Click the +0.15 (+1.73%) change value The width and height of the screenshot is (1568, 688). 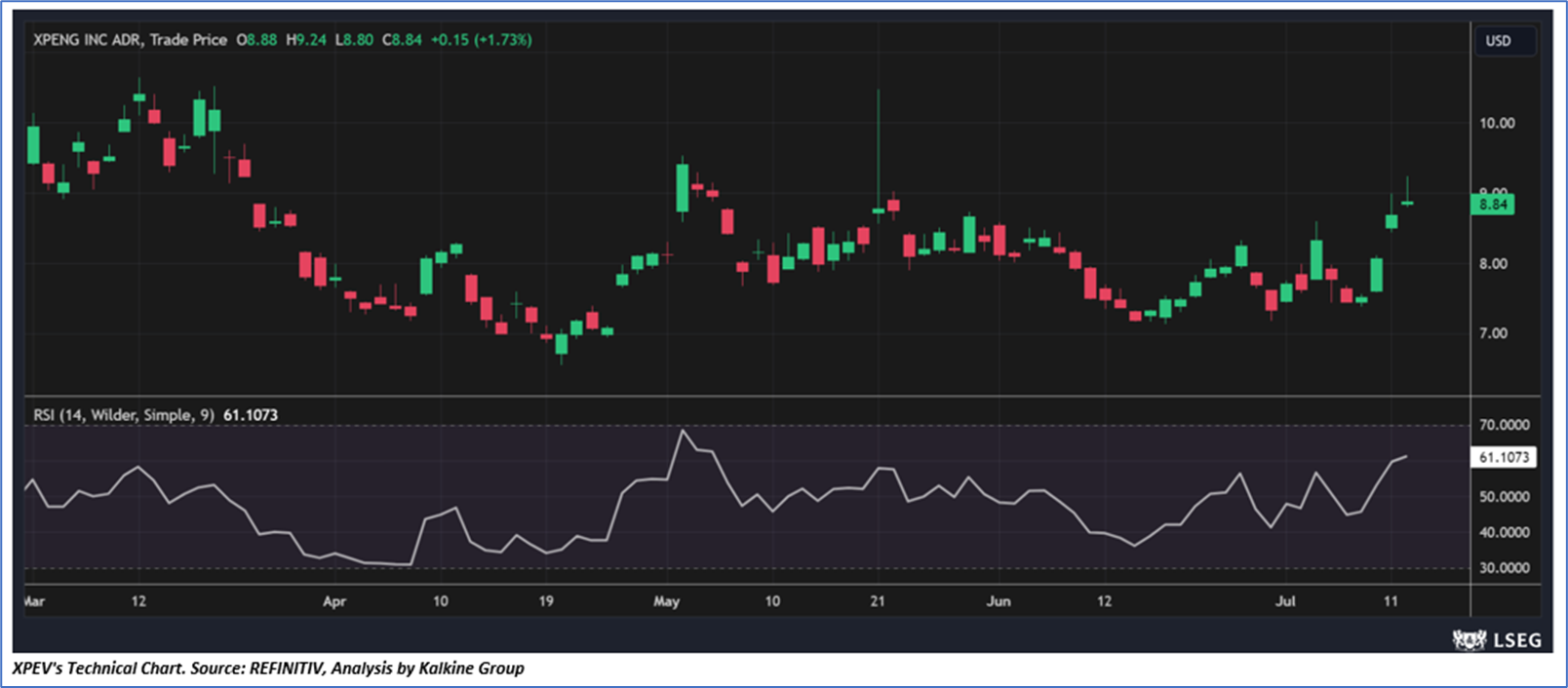click(481, 40)
